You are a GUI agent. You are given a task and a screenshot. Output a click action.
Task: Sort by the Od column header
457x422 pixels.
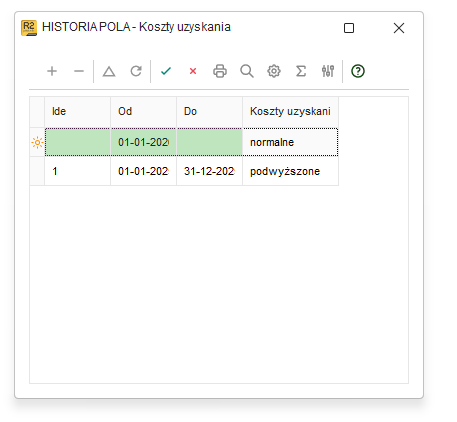click(143, 112)
